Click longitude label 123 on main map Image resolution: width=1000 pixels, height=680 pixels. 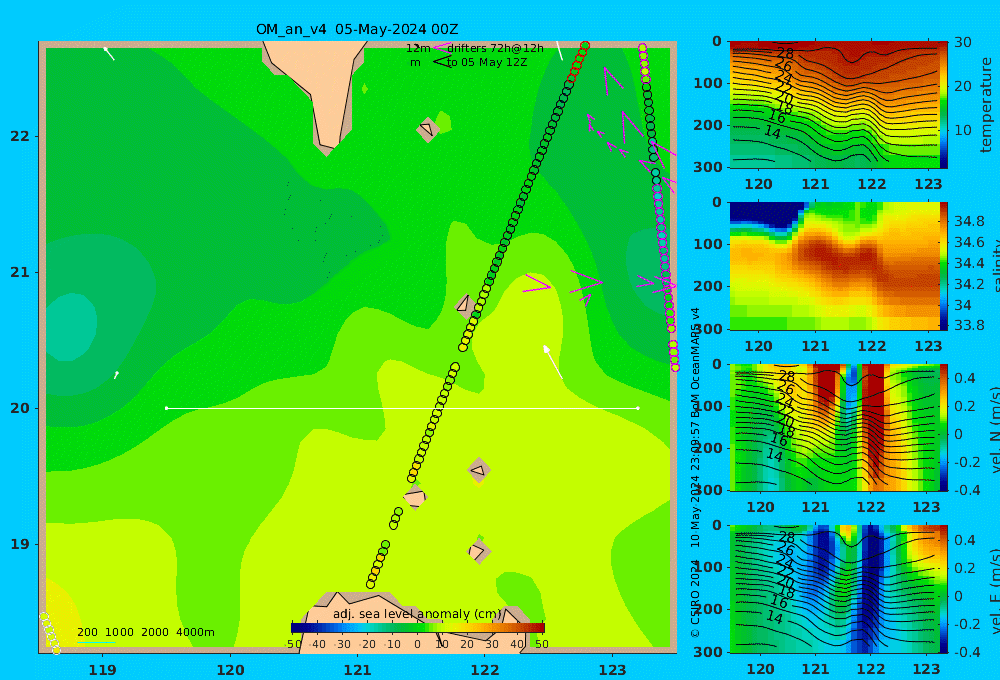coord(613,670)
